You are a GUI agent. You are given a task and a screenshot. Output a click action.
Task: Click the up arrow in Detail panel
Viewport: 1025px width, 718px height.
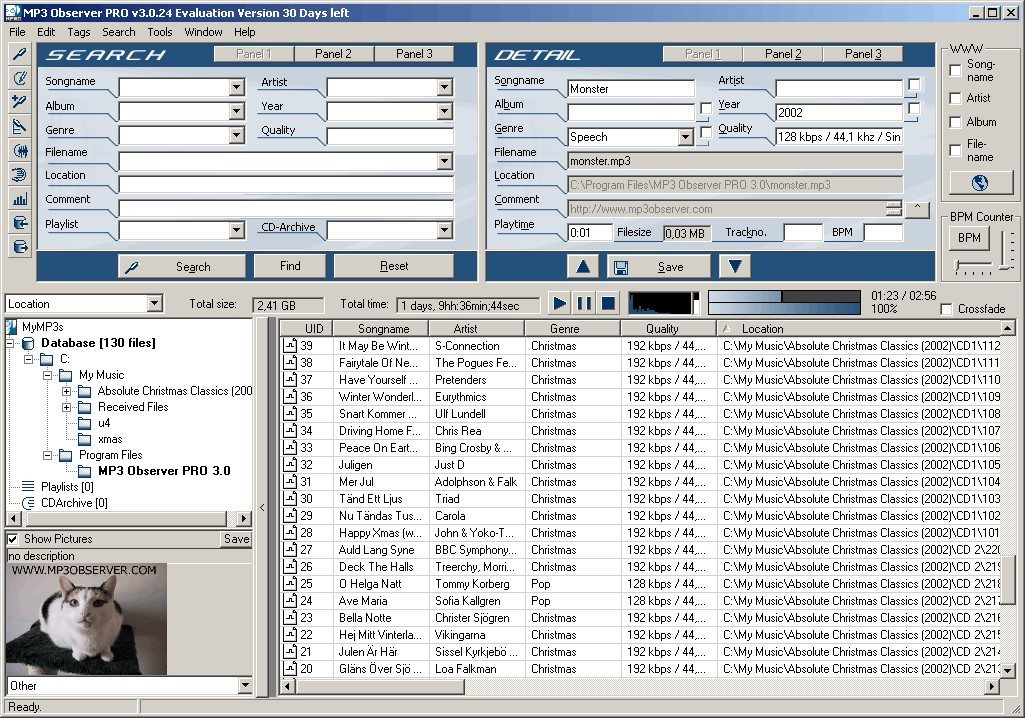(x=583, y=266)
